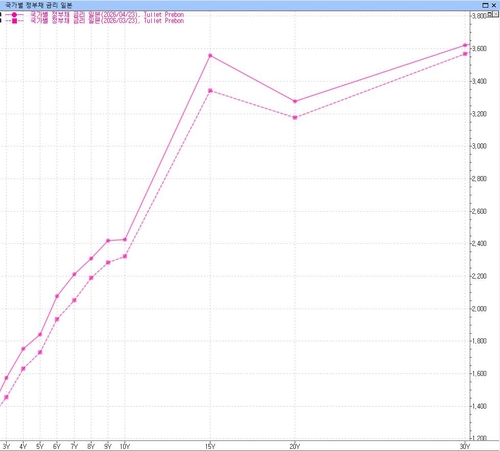Click the 3Y solid-line data point

coord(6,378)
